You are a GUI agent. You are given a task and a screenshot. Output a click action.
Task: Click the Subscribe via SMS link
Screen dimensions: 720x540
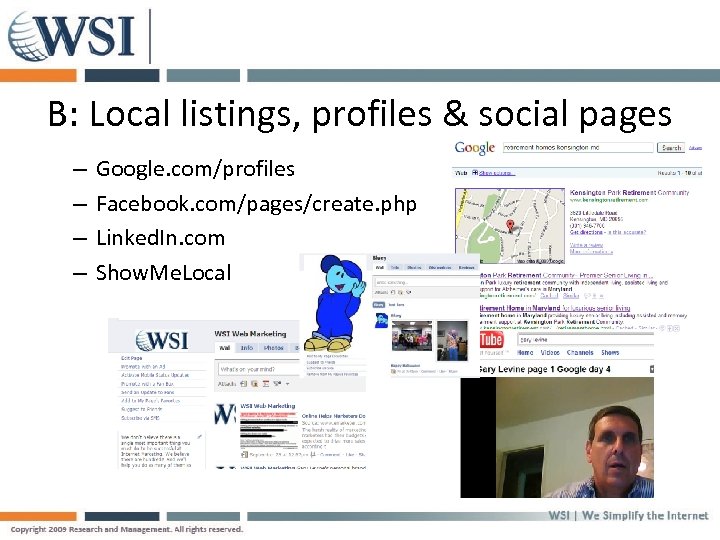(140, 418)
